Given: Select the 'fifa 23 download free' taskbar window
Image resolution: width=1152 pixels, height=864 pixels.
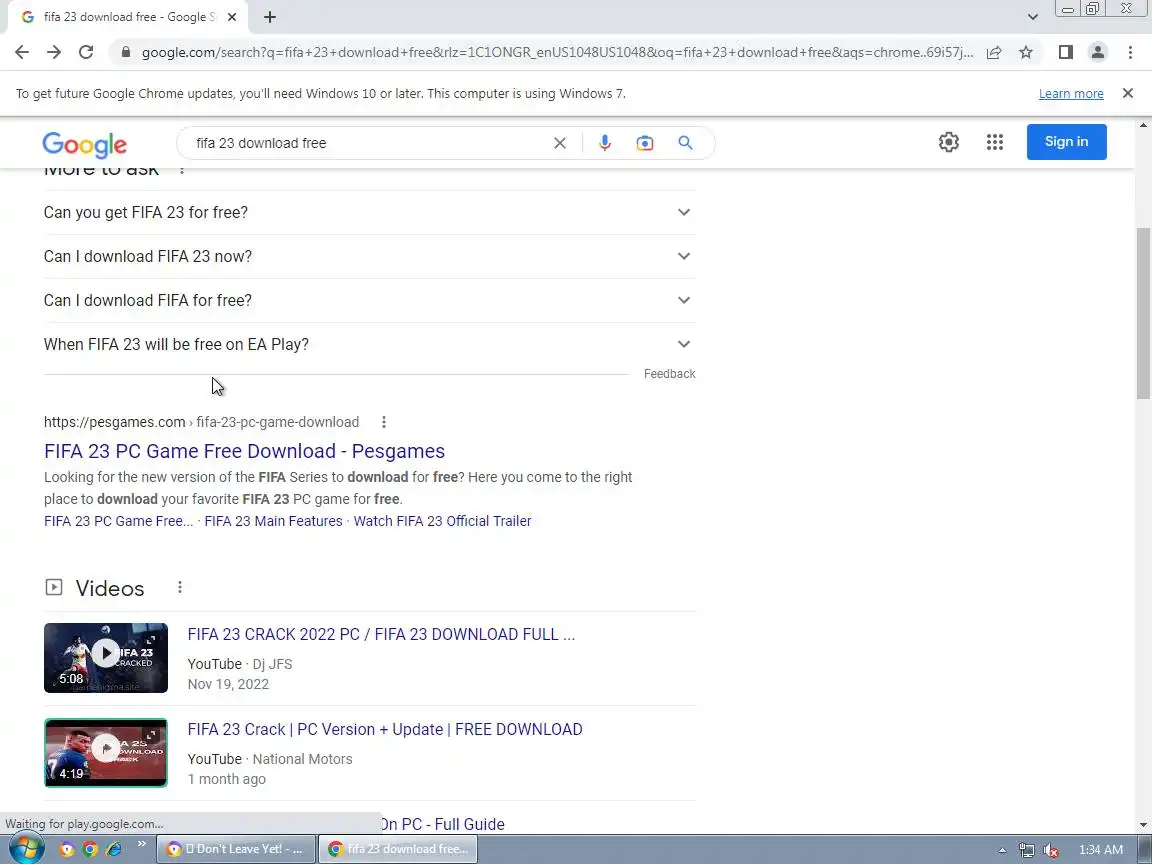Looking at the screenshot, I should coord(397,849).
